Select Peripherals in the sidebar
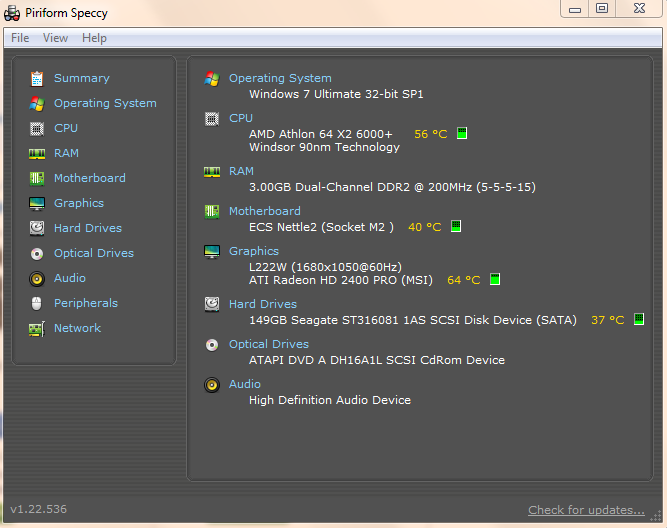The height and width of the screenshot is (528, 667). (86, 303)
